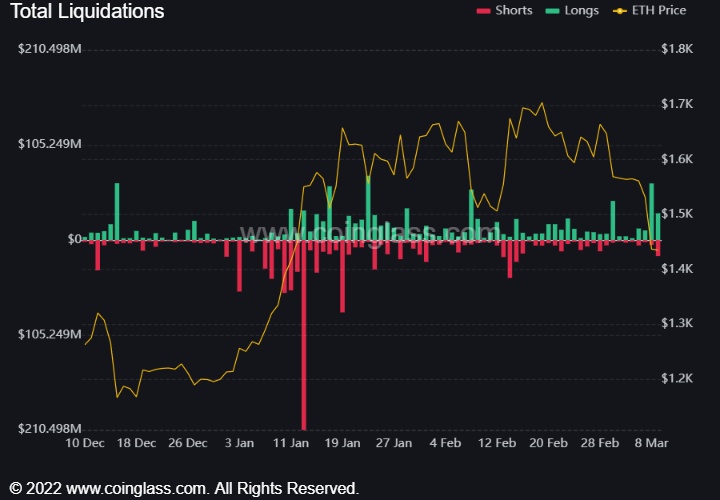The image size is (720, 500).
Task: Toggle the Longs legend label
Action: click(x=581, y=11)
